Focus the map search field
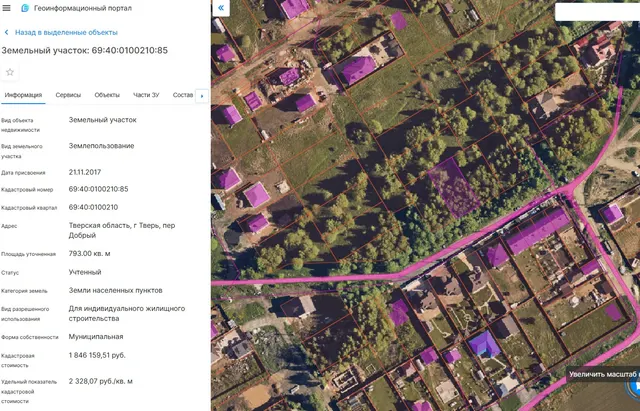This screenshot has width=640, height=411. pos(597,12)
